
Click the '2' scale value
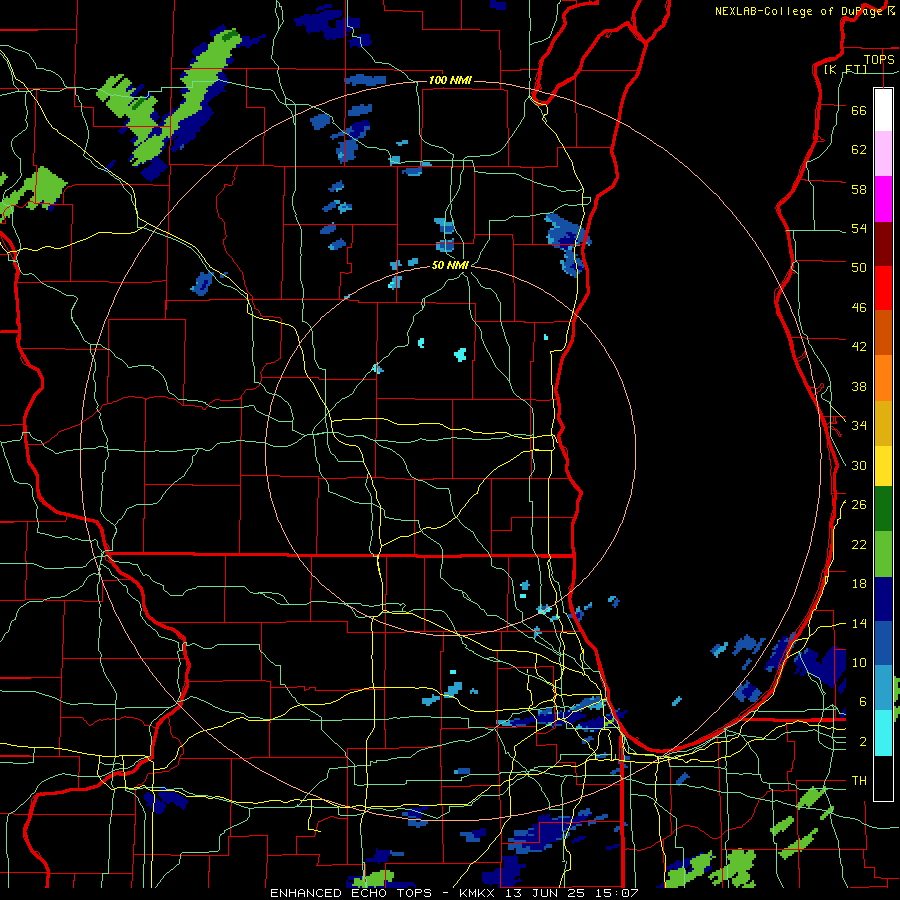point(863,742)
